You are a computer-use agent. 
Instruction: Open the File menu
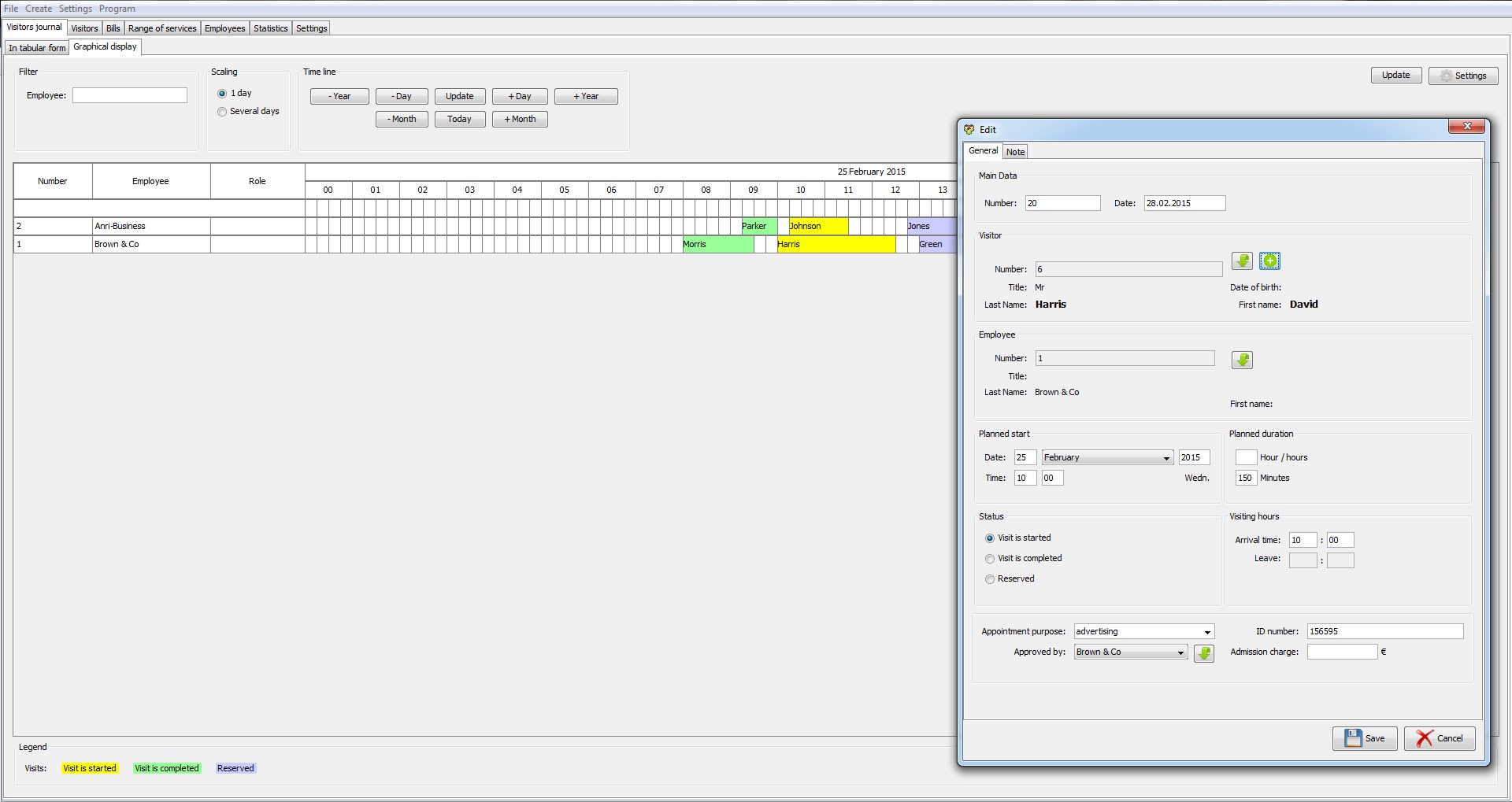pyautogui.click(x=11, y=9)
